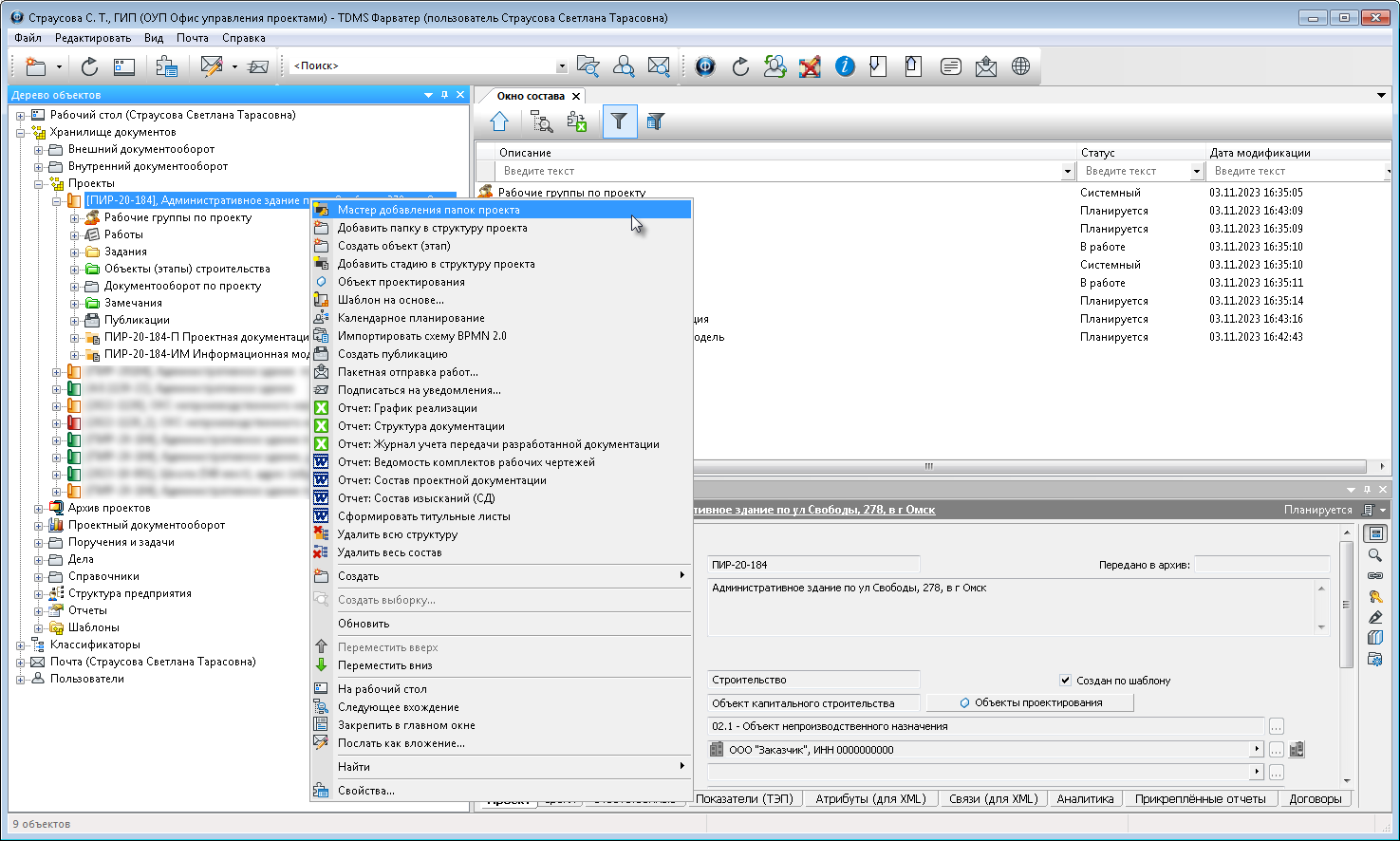Click the chain link icon in right sidebar

coord(1375,576)
